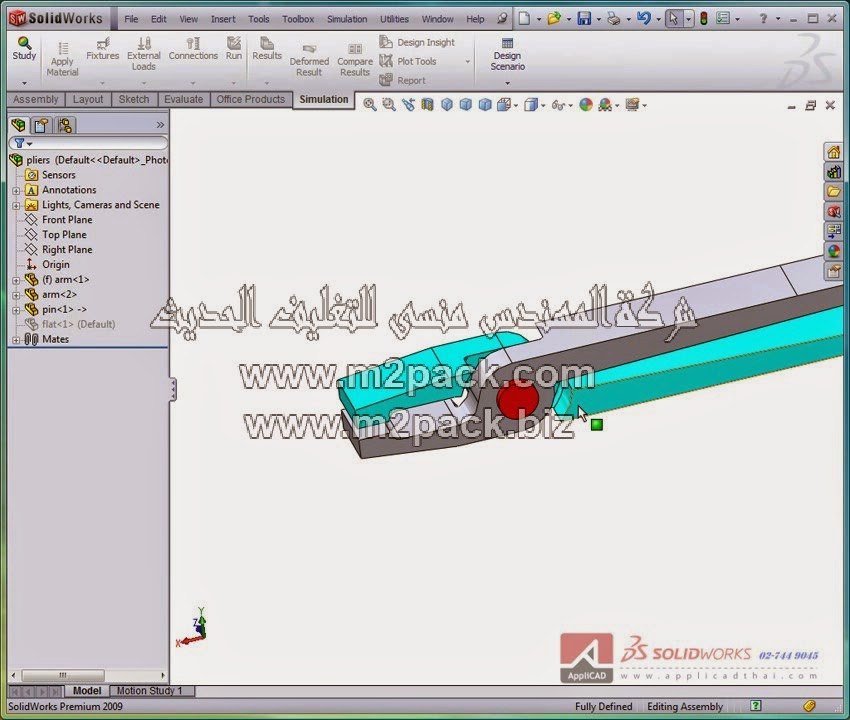Image resolution: width=850 pixels, height=720 pixels.
Task: Open the Simulation menu
Action: pyautogui.click(x=347, y=19)
